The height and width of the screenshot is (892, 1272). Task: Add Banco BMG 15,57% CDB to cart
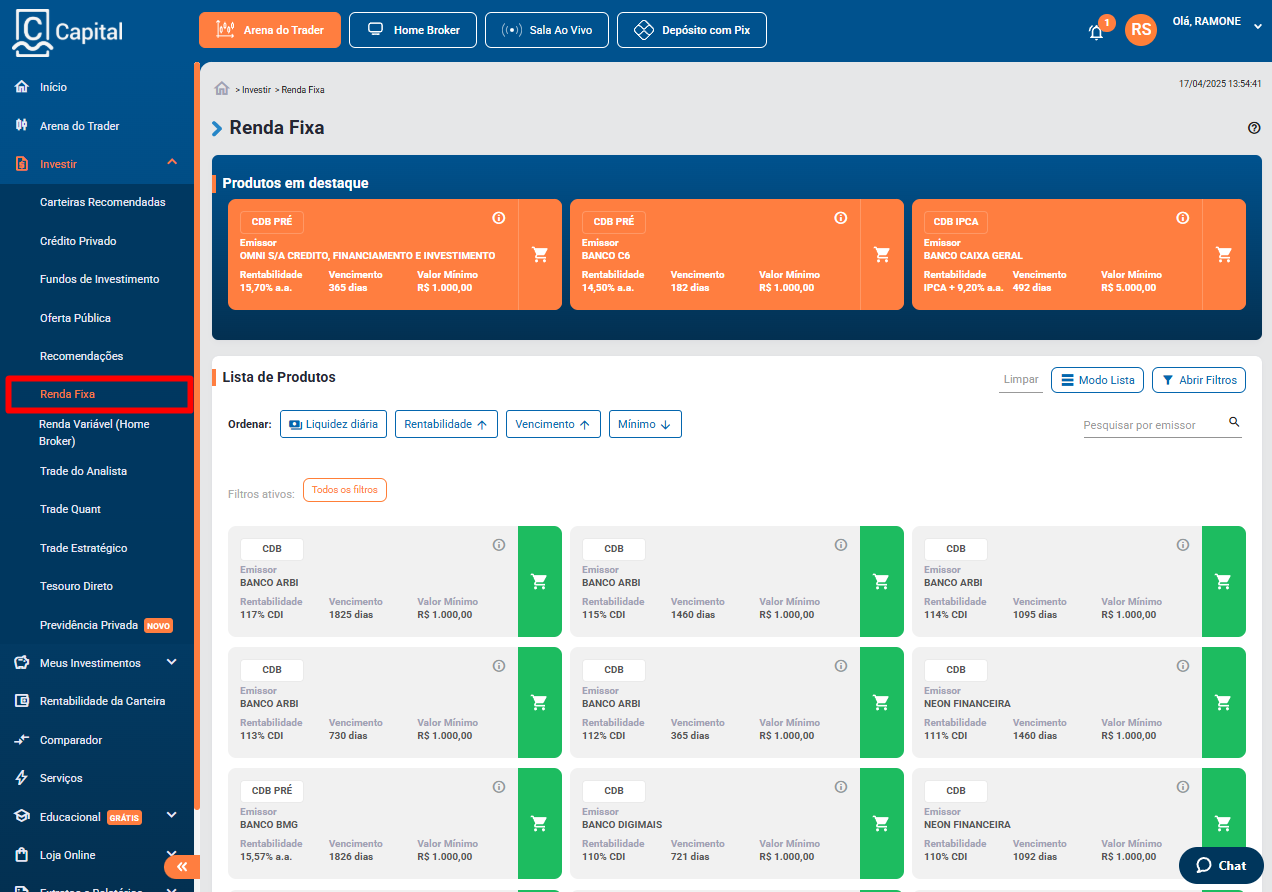pos(540,823)
